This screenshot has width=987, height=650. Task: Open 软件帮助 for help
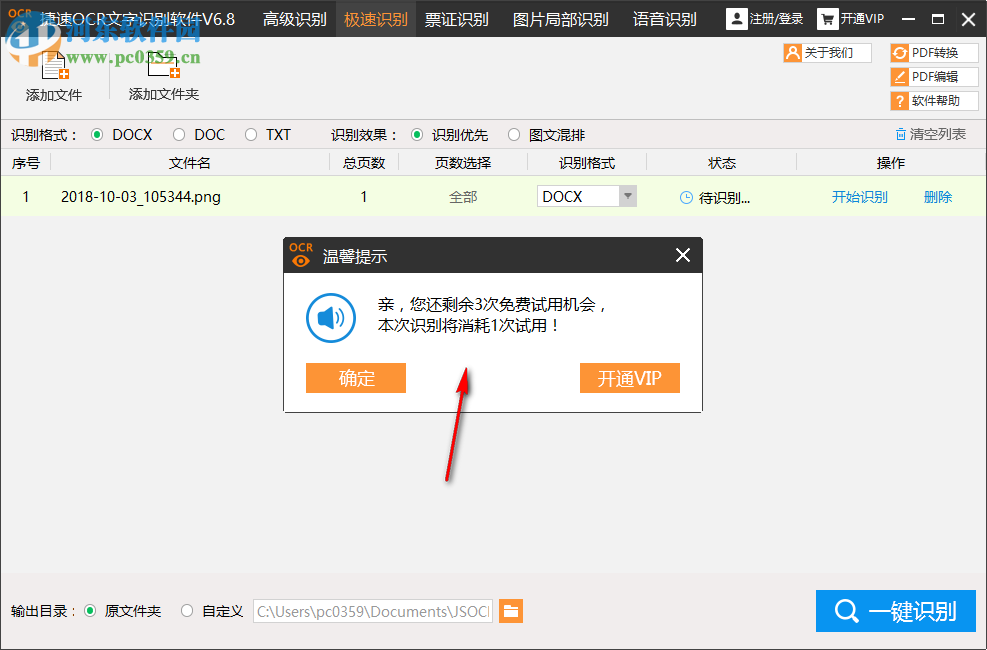point(934,99)
